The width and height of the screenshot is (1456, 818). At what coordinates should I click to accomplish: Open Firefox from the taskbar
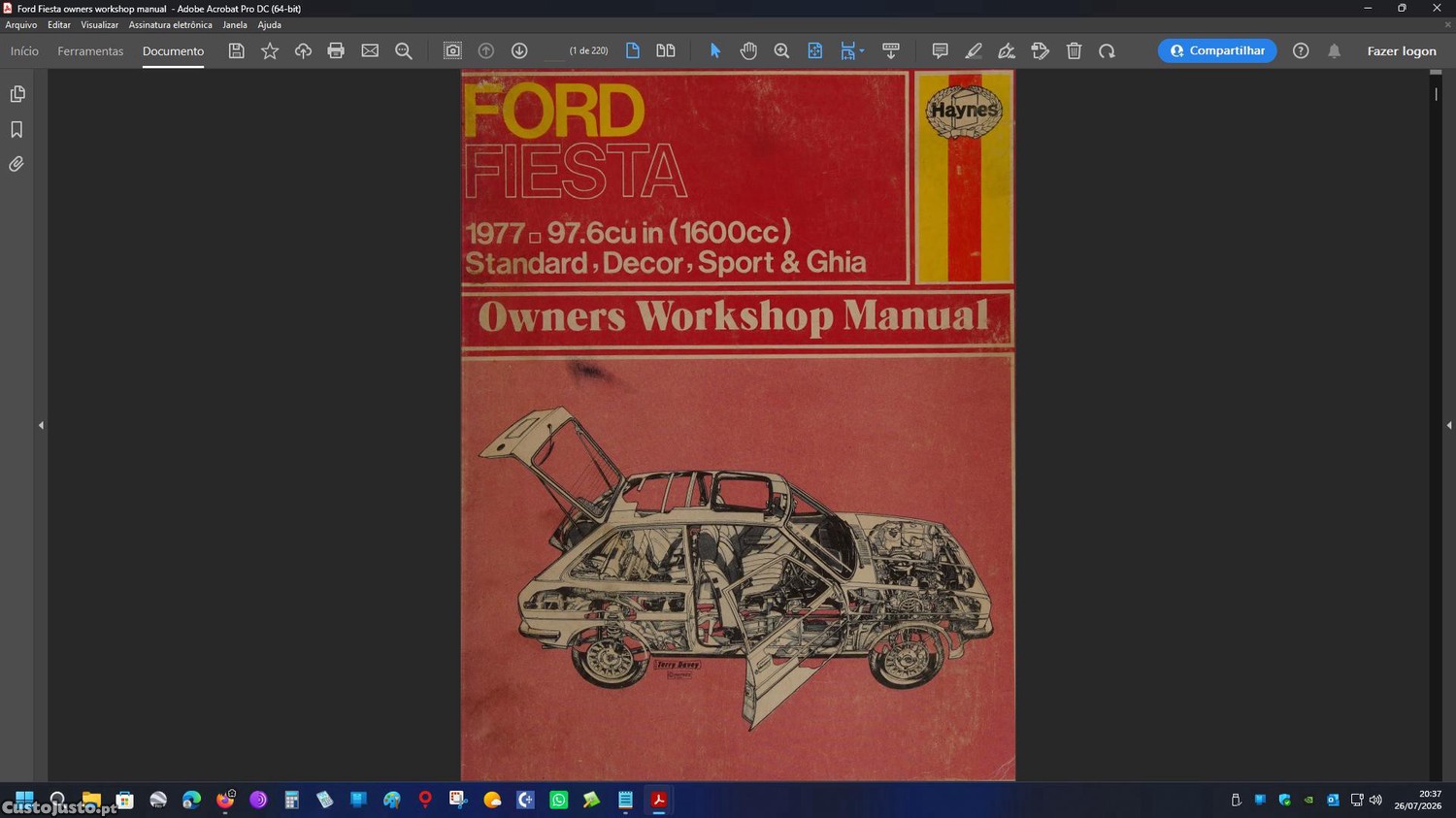pos(225,800)
